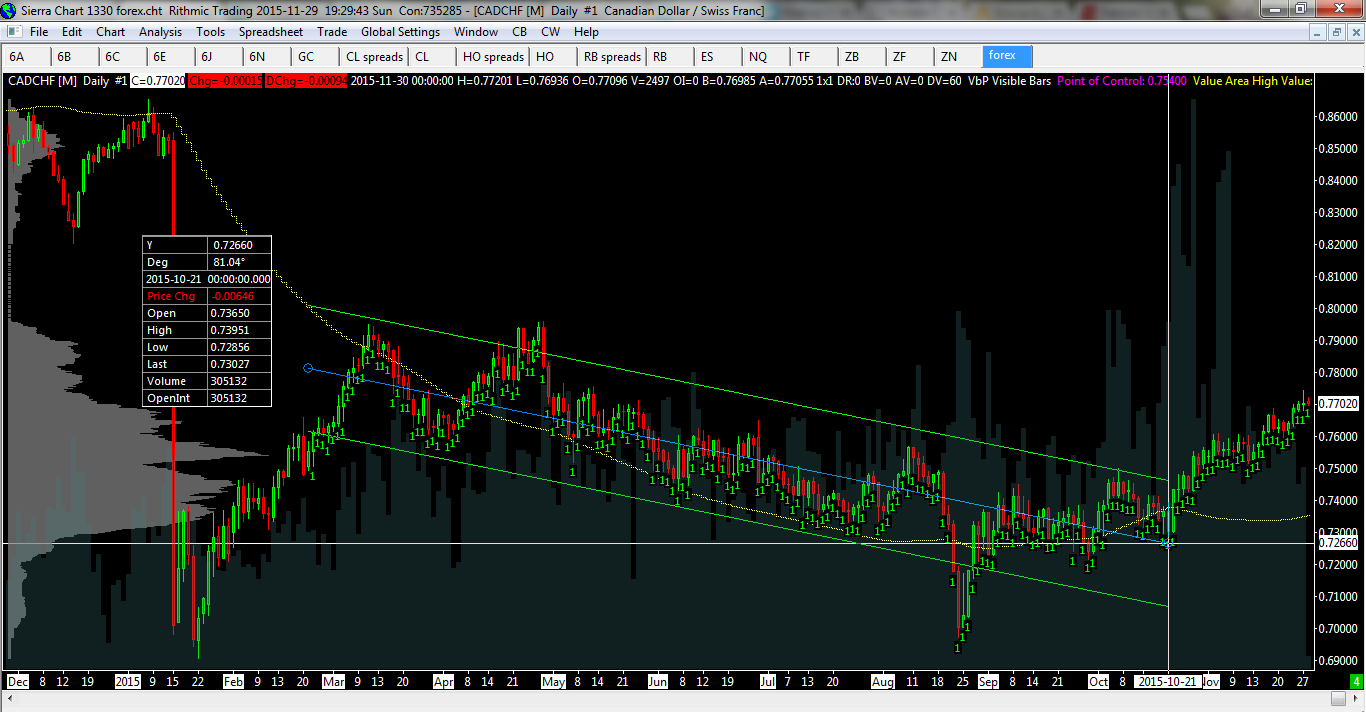This screenshot has height=712, width=1366.
Task: Click the 0.80000 price scale label
Action: click(1338, 308)
